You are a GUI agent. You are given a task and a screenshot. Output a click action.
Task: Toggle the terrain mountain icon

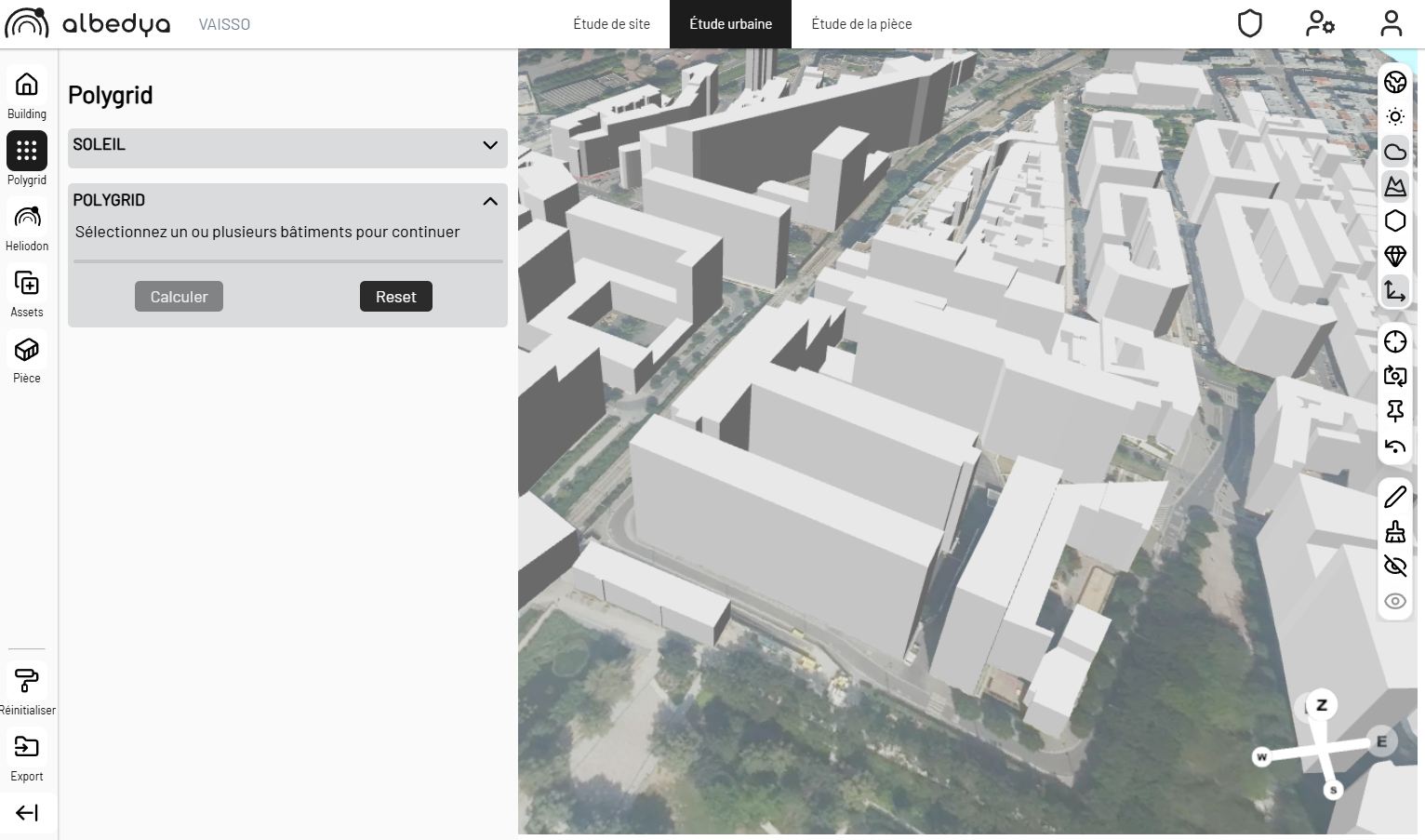pos(1395,186)
